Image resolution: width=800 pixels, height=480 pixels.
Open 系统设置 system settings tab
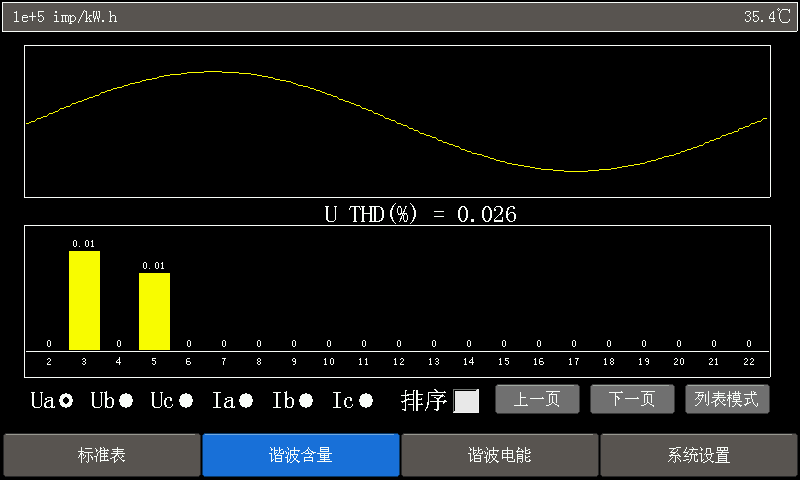(x=699, y=456)
